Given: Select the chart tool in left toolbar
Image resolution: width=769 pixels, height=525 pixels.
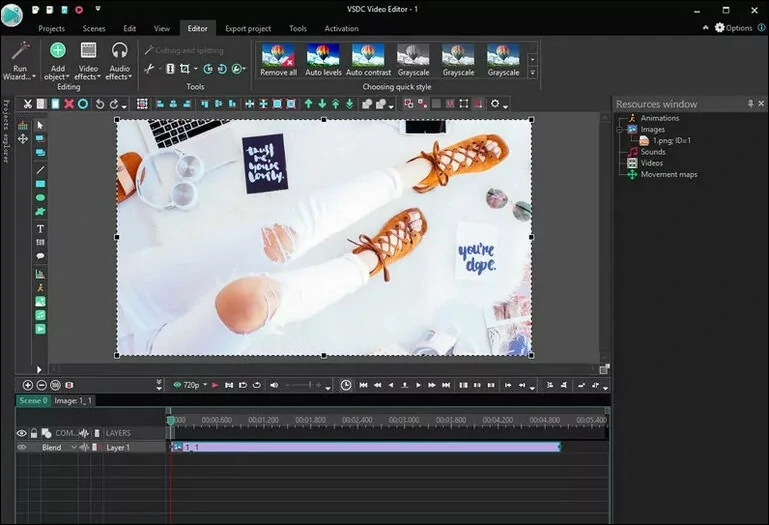Looking at the screenshot, I should tap(40, 274).
